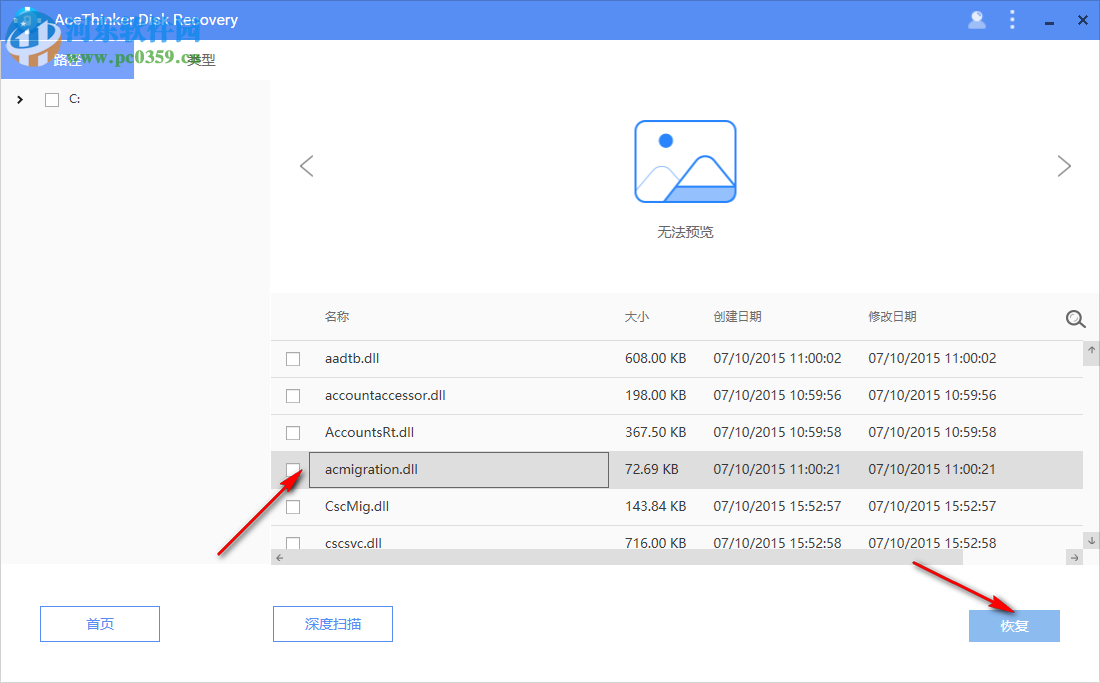1100x683 pixels.
Task: Click the file list scroll-down arrow
Action: coord(1091,538)
